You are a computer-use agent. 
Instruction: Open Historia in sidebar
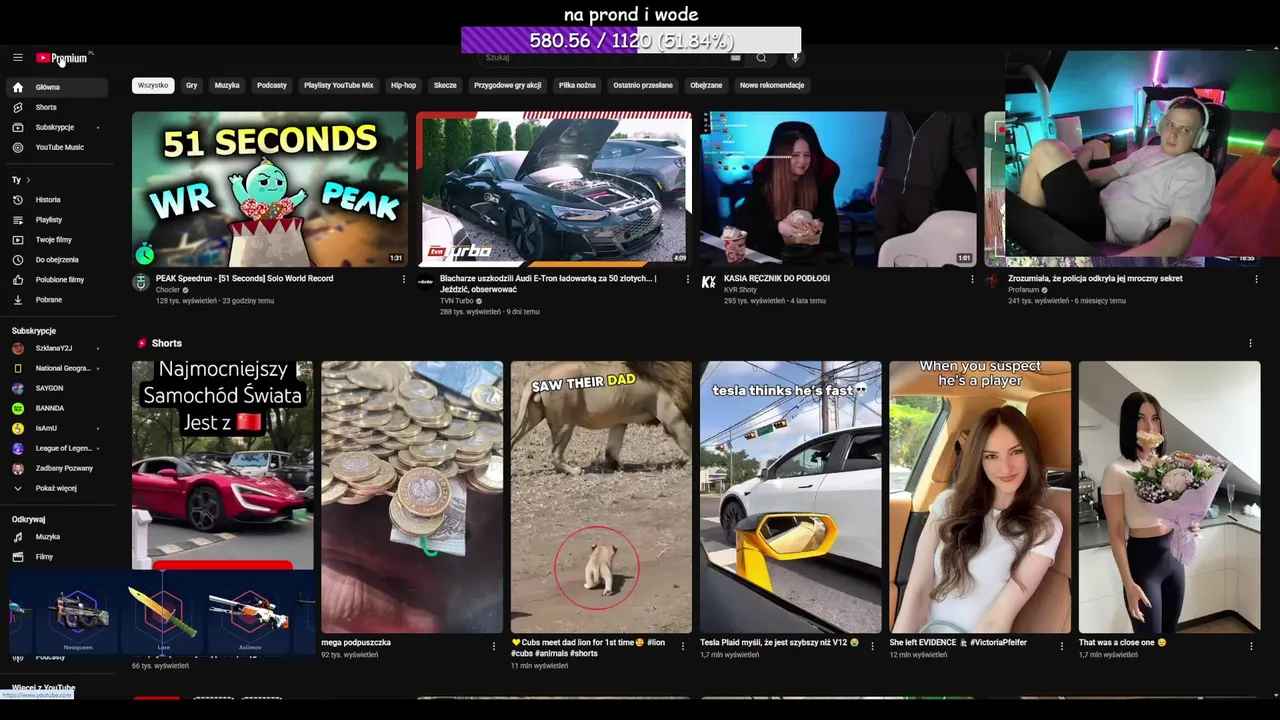click(58, 200)
